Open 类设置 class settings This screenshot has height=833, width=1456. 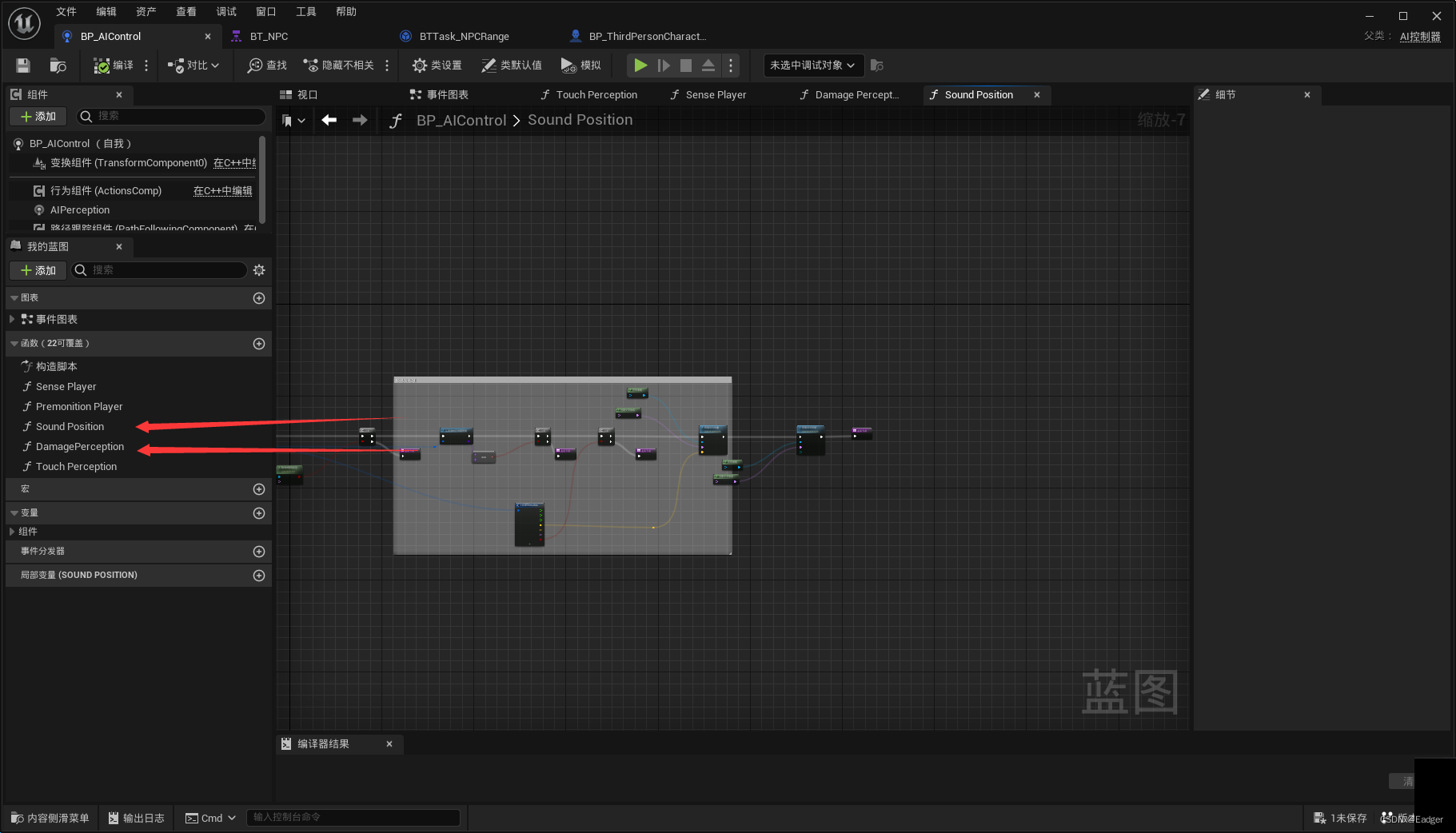(x=436, y=66)
